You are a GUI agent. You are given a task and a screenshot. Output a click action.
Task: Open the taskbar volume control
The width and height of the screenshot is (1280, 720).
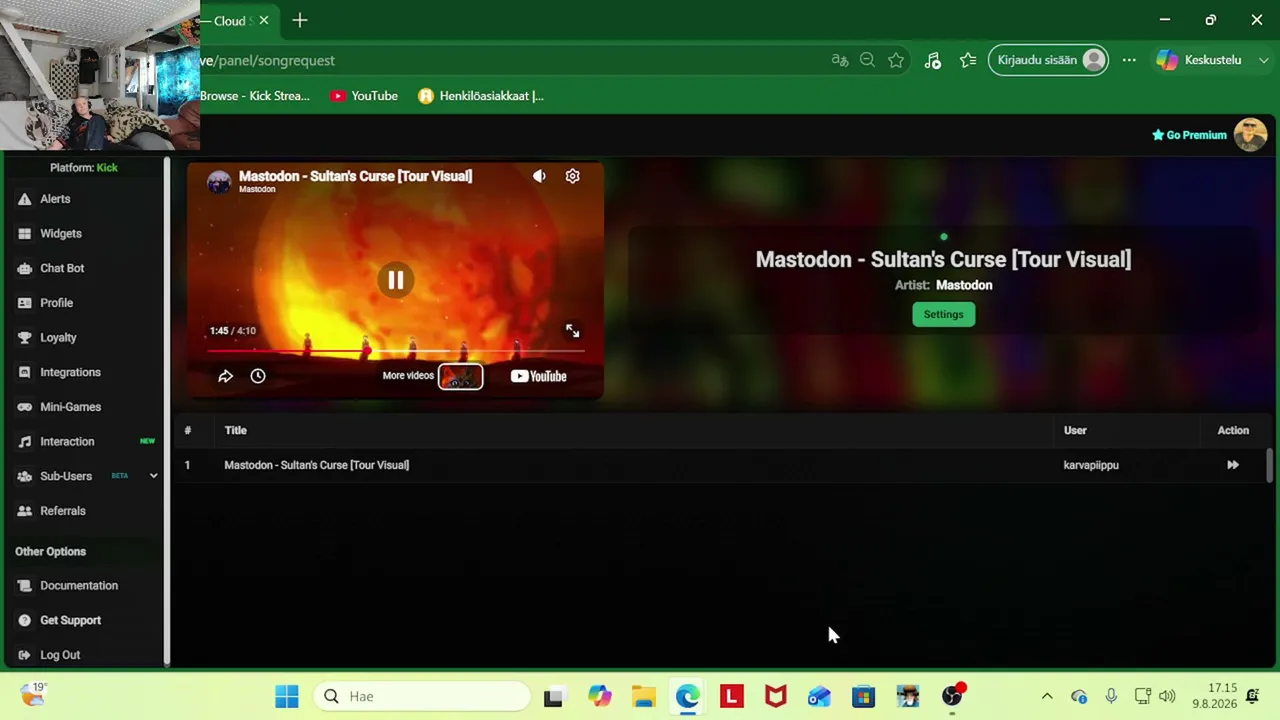click(1167, 696)
